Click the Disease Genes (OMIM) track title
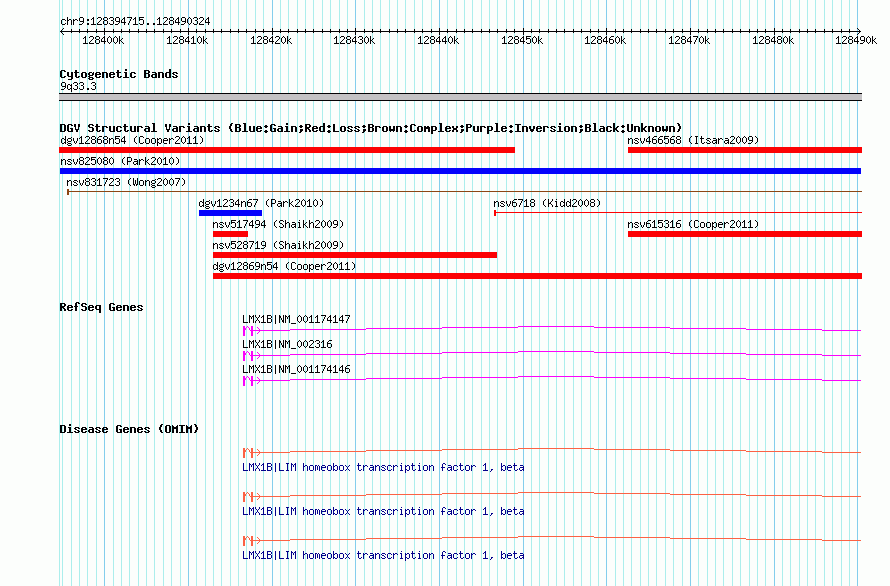890x586 pixels. click(129, 429)
